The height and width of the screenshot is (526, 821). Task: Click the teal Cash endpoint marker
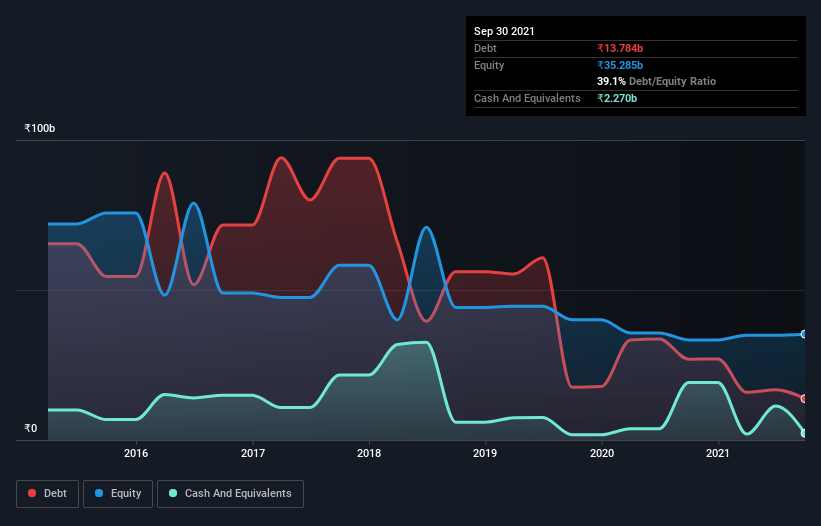pos(804,433)
